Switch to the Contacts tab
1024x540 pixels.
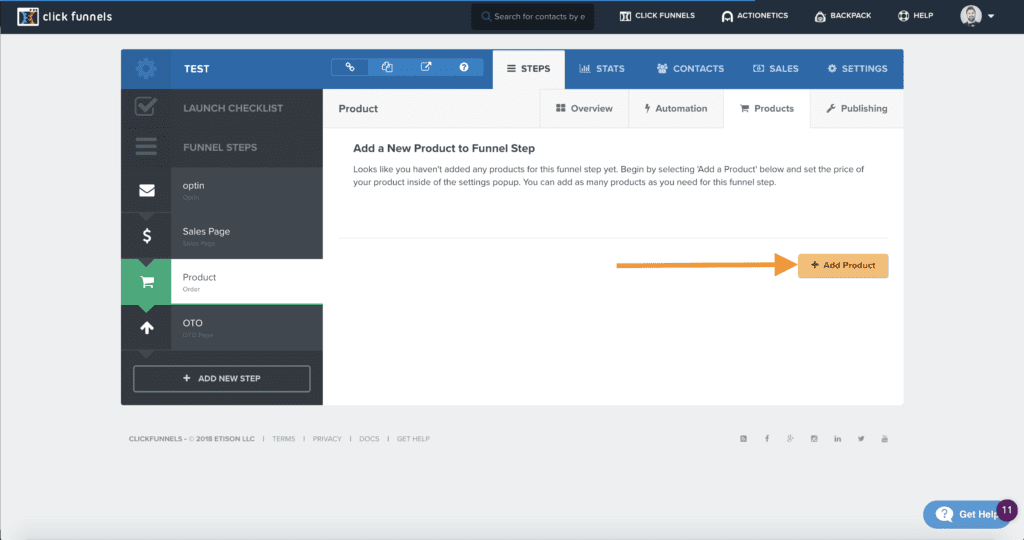point(690,69)
